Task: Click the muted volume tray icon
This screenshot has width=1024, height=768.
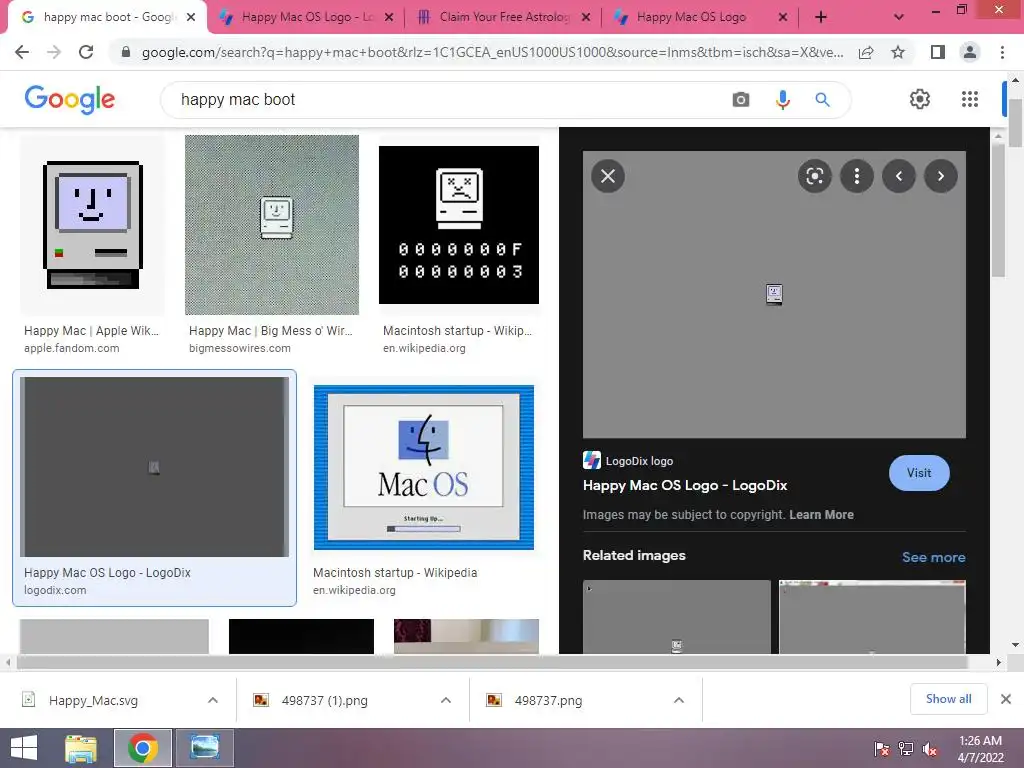Action: 930,749
